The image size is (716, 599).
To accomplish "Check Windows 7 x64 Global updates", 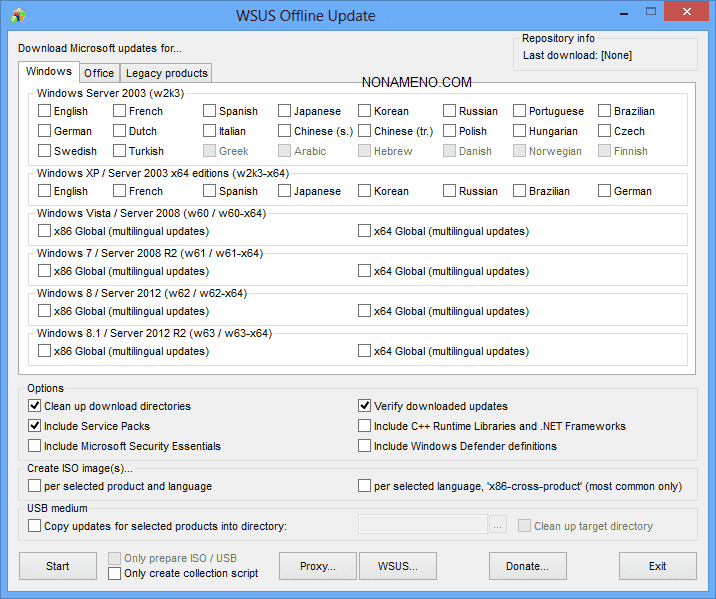I will 365,271.
